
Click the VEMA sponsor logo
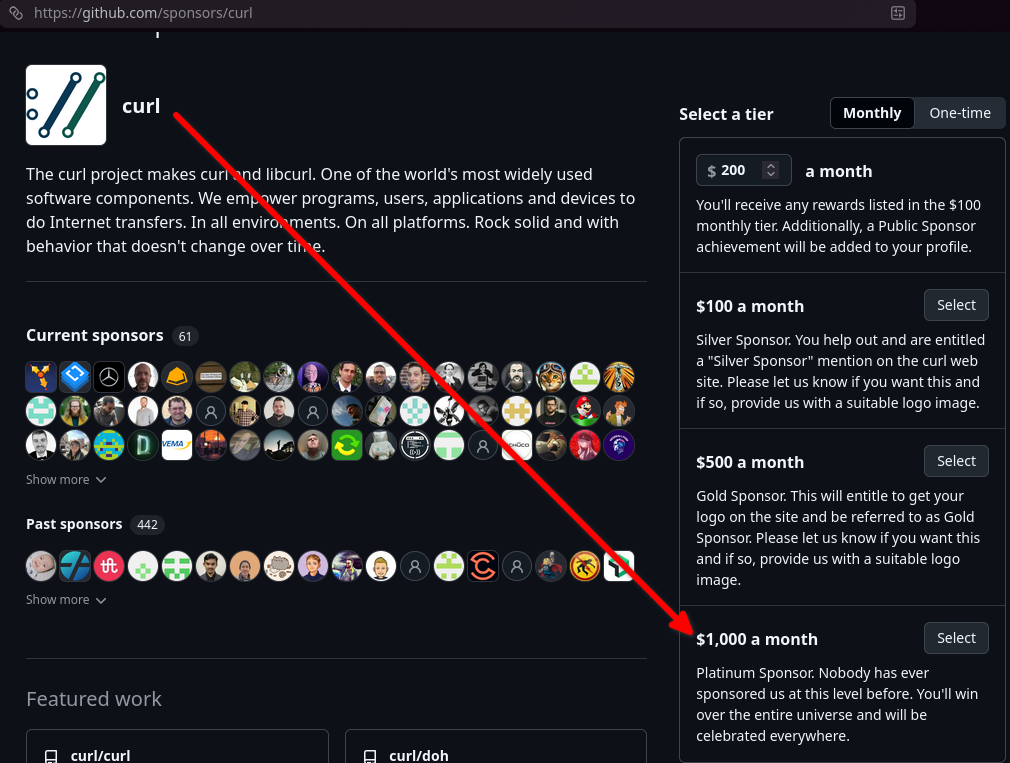pyautogui.click(x=177, y=445)
